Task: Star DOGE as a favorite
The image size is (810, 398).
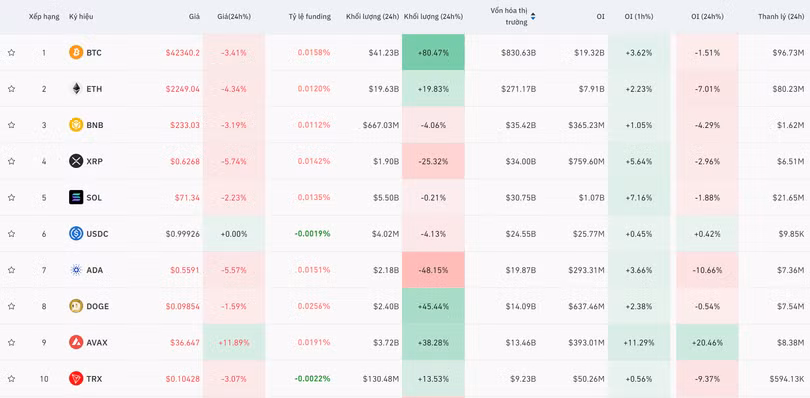Action: click(11, 306)
